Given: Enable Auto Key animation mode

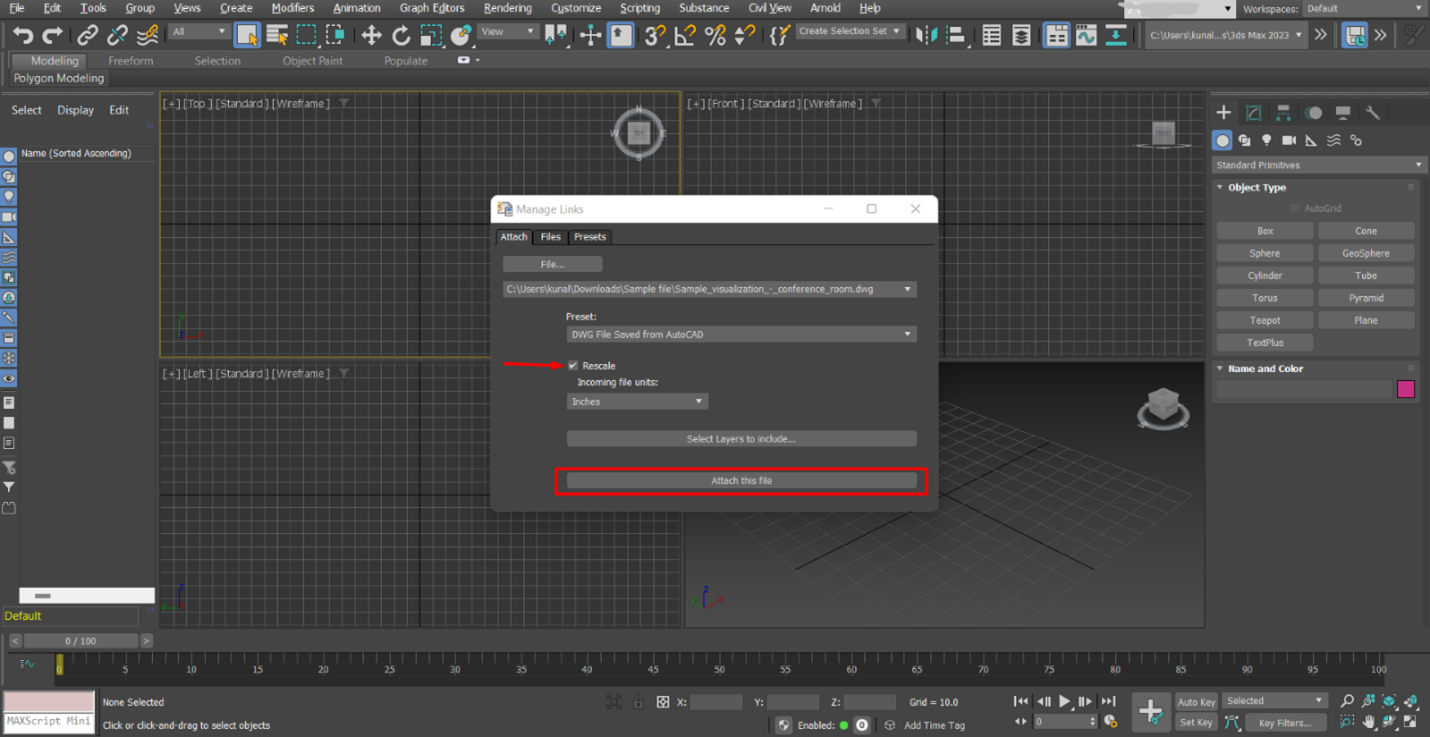Looking at the screenshot, I should click(1196, 702).
